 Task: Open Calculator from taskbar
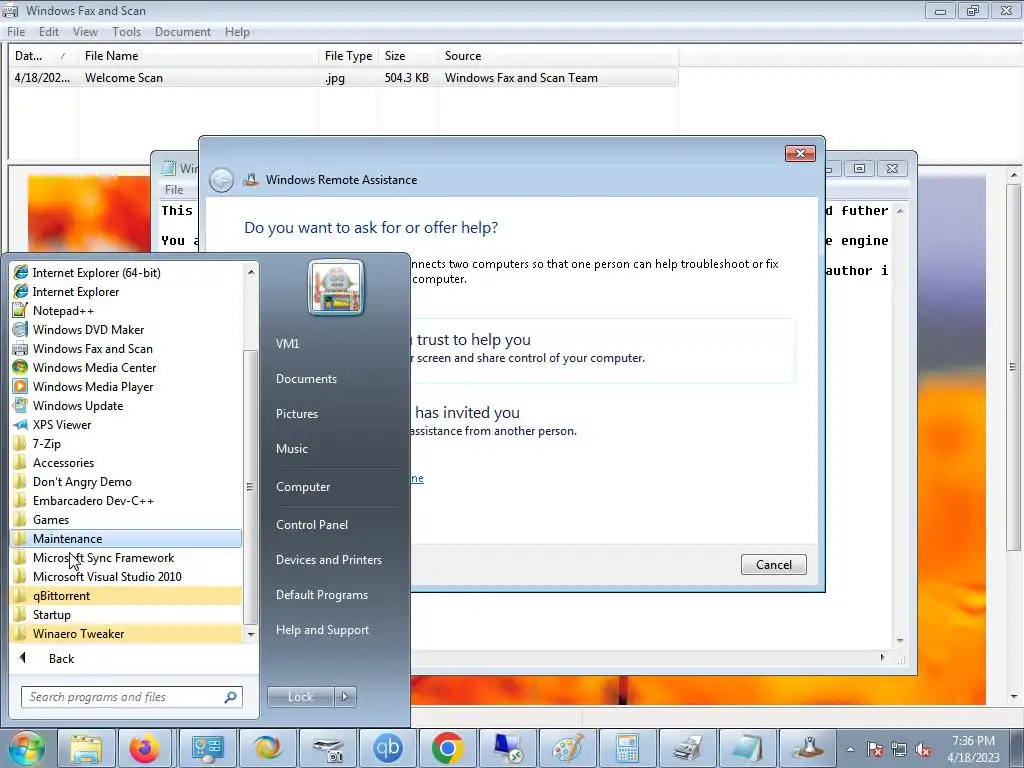(x=628, y=748)
